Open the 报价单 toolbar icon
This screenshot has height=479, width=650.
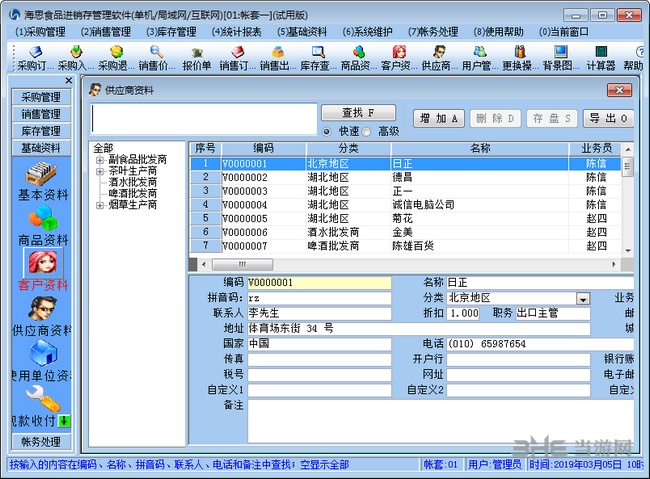196,58
